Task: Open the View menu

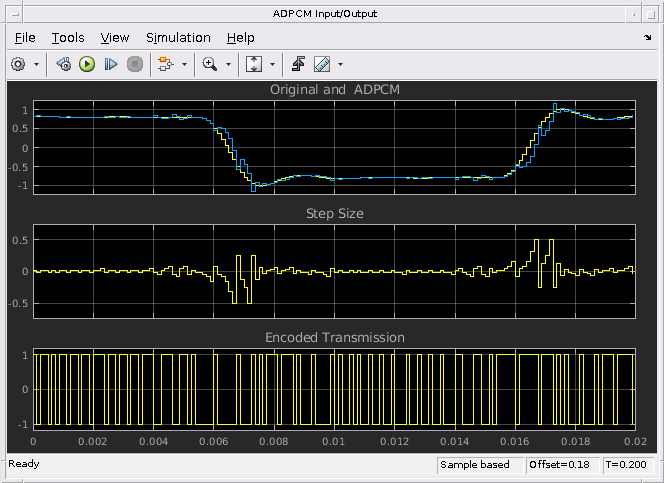Action: [x=115, y=38]
